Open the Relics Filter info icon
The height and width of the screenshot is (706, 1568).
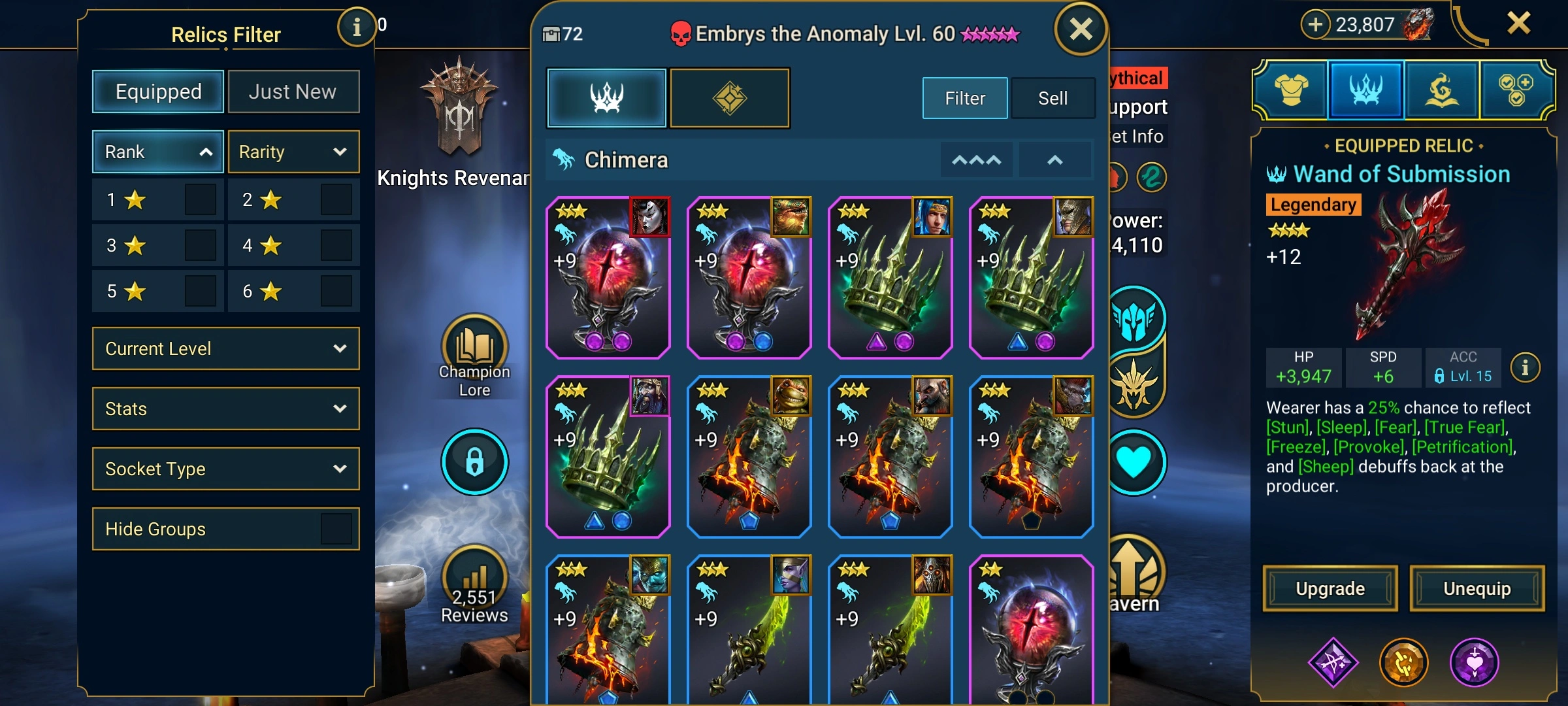tap(356, 27)
